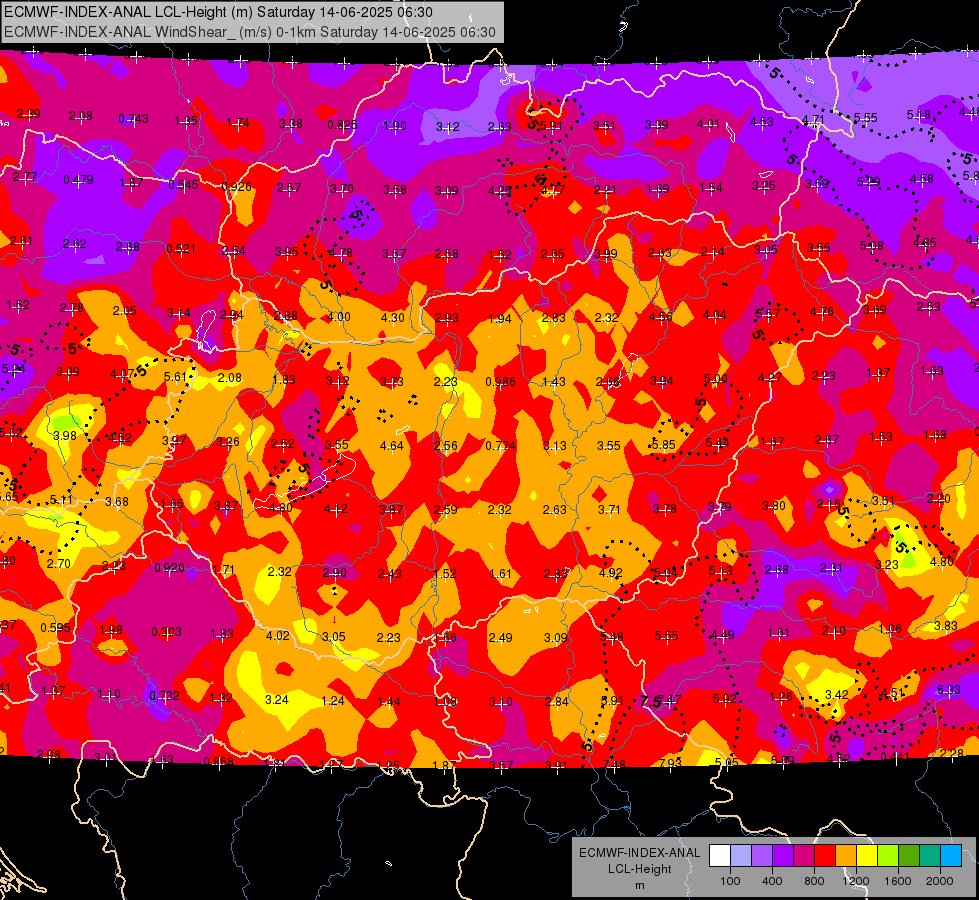Click the teal green legend swatch
The image size is (979, 900).
[x=930, y=856]
